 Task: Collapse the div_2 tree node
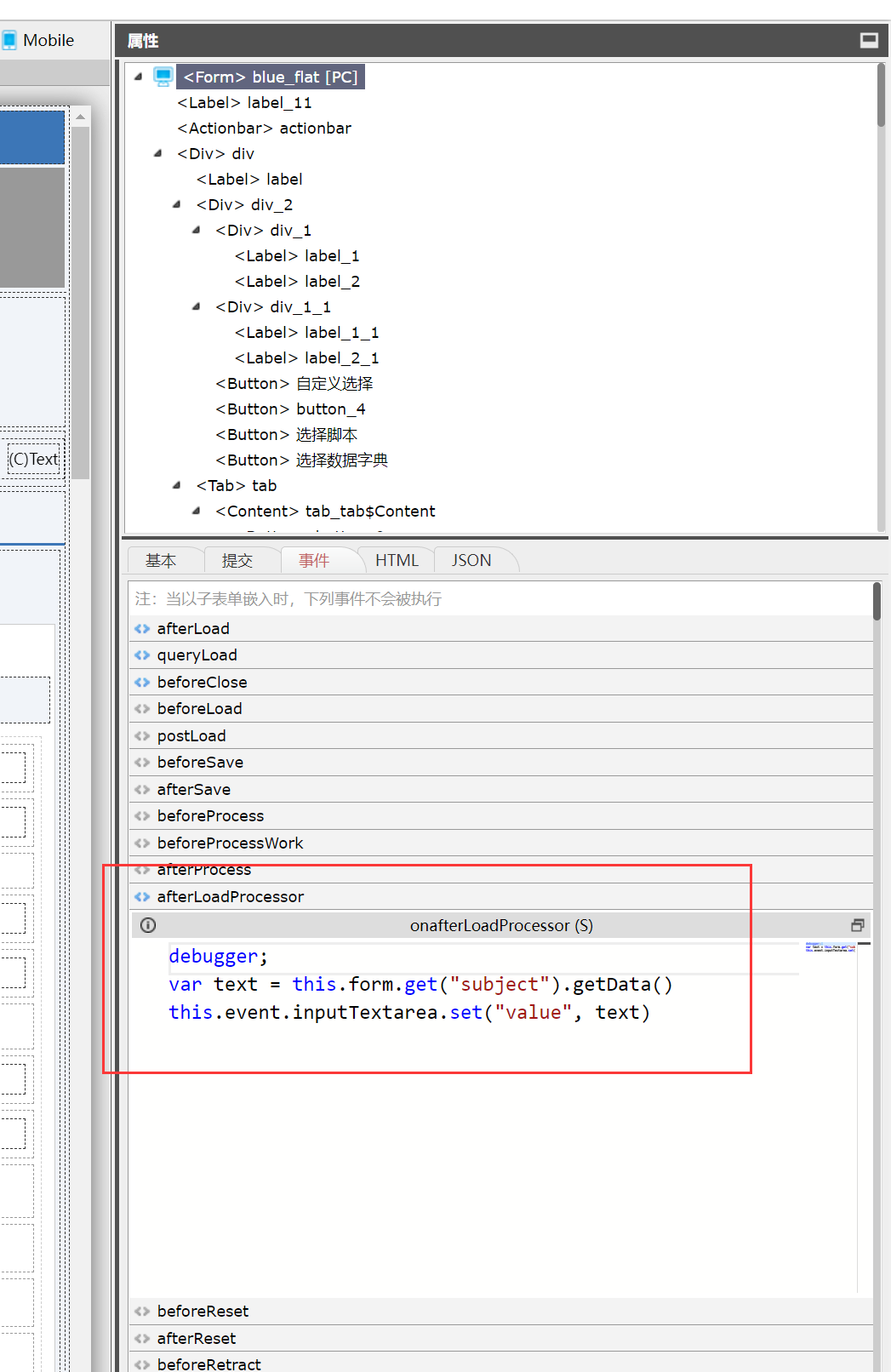click(177, 204)
